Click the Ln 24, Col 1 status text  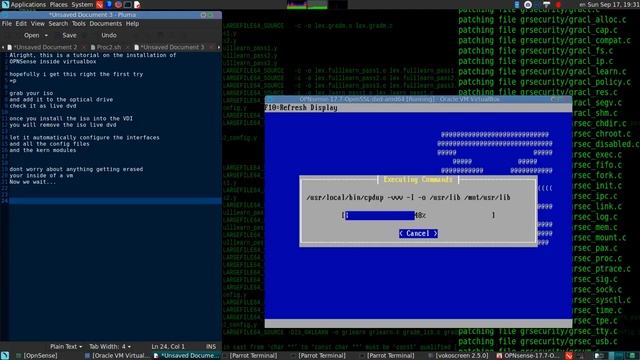(168, 347)
